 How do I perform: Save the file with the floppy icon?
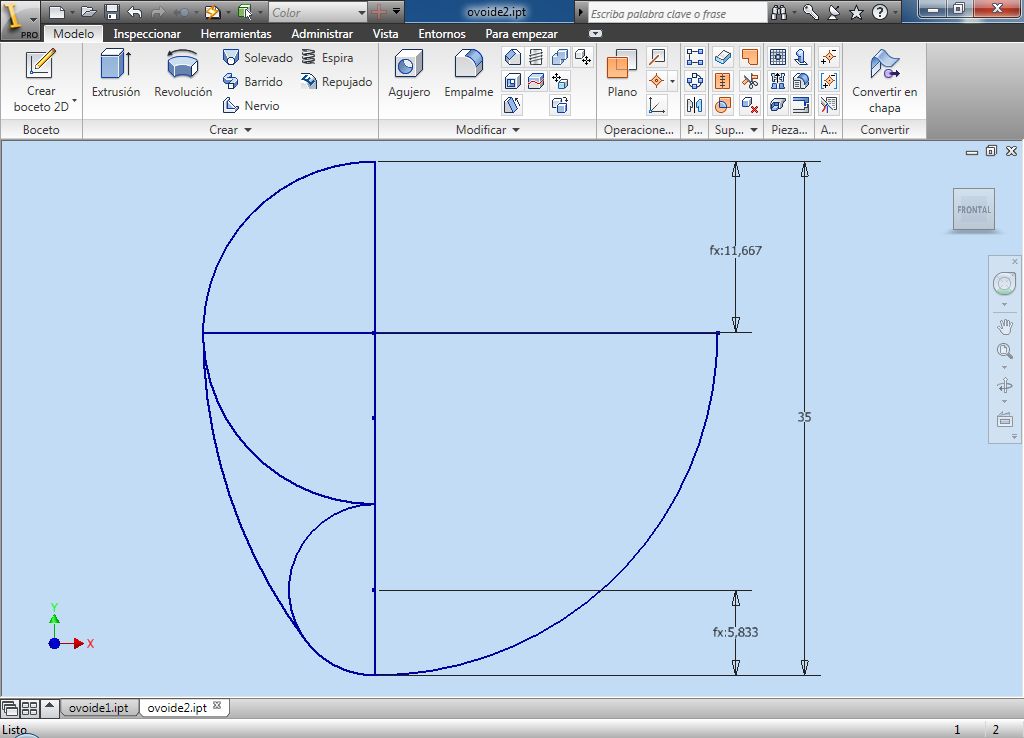(112, 12)
